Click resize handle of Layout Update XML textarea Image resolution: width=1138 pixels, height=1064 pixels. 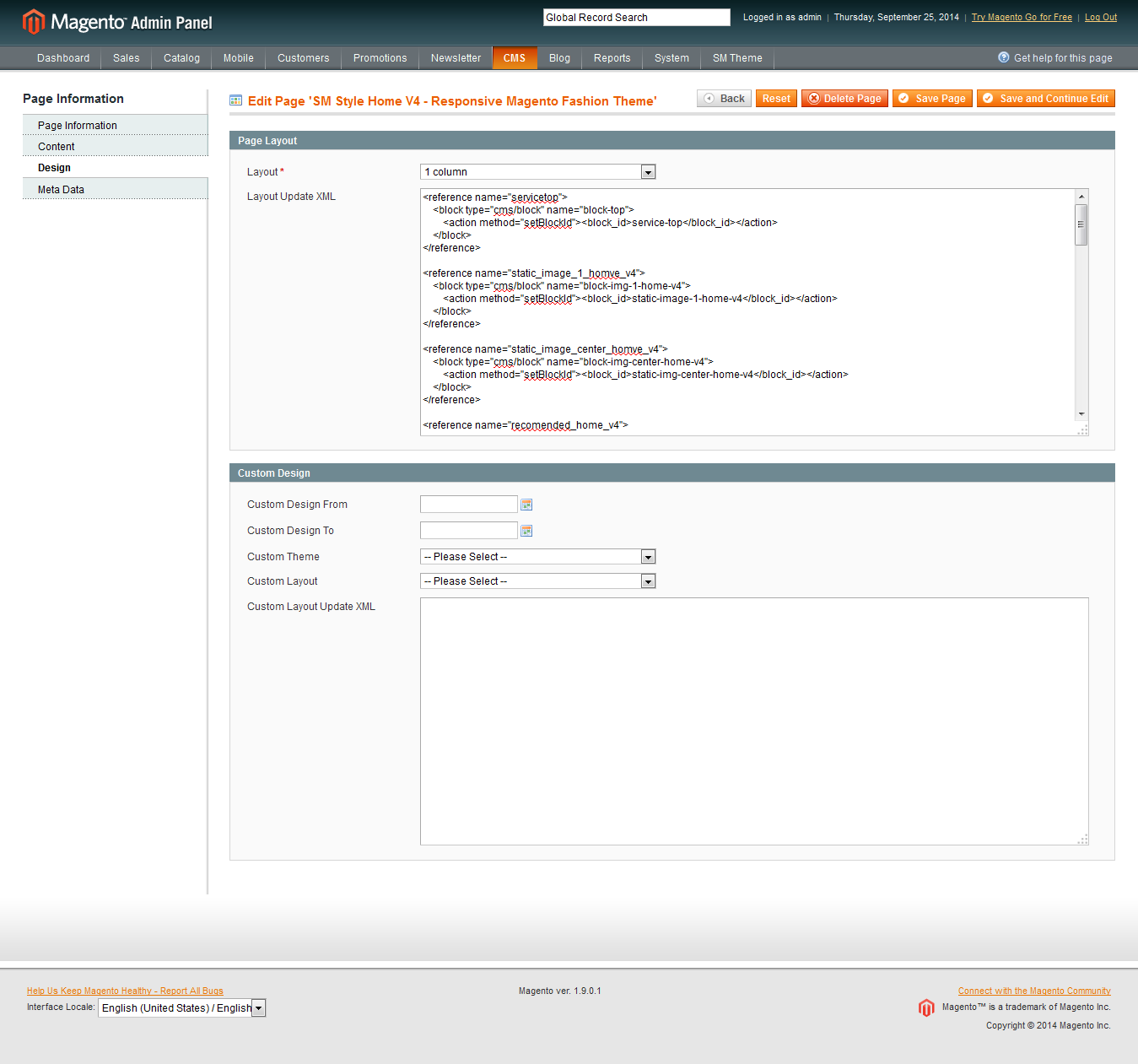point(1083,430)
